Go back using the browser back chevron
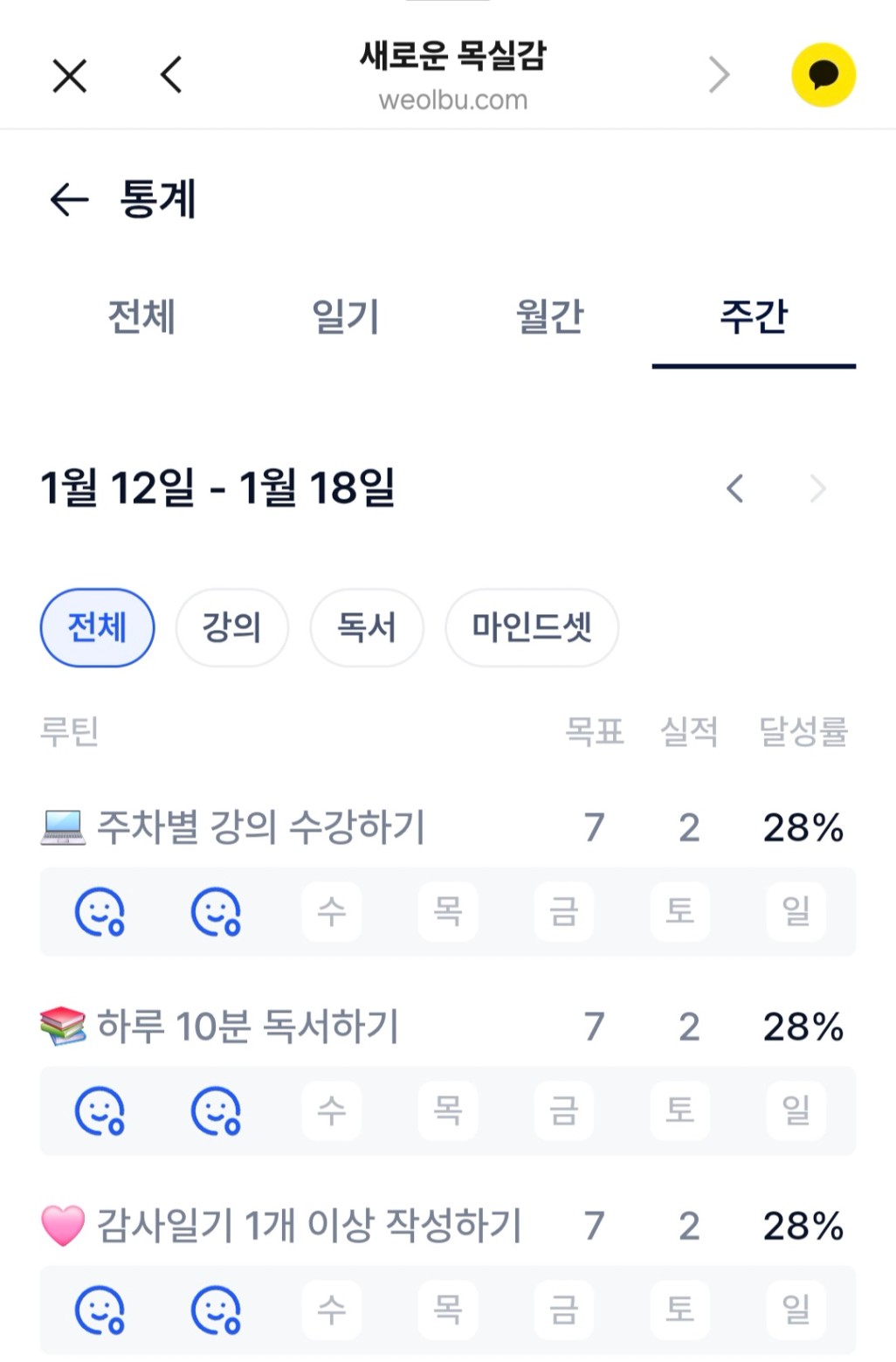 point(171,75)
